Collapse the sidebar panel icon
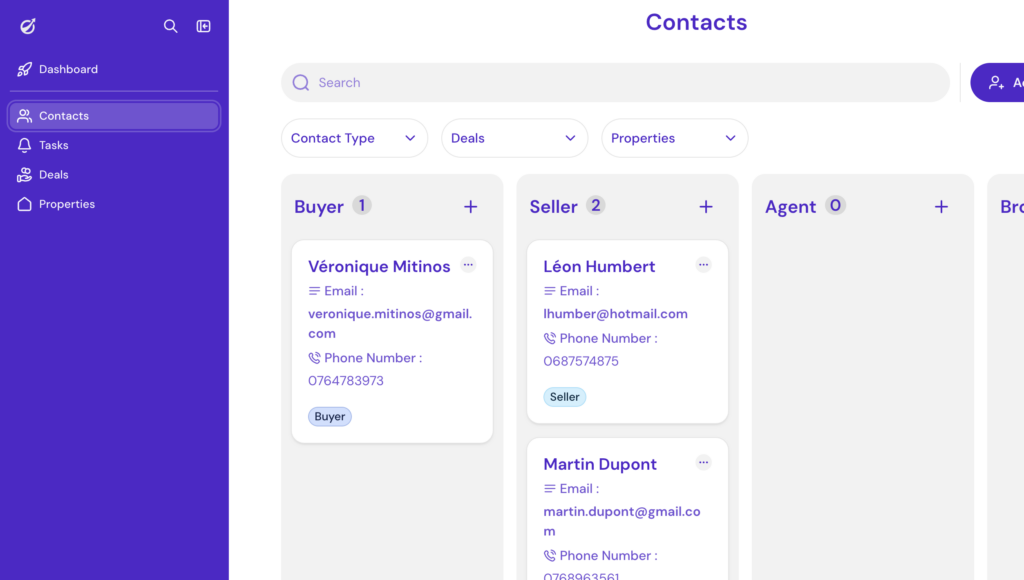The image size is (1024, 580). coord(203,26)
